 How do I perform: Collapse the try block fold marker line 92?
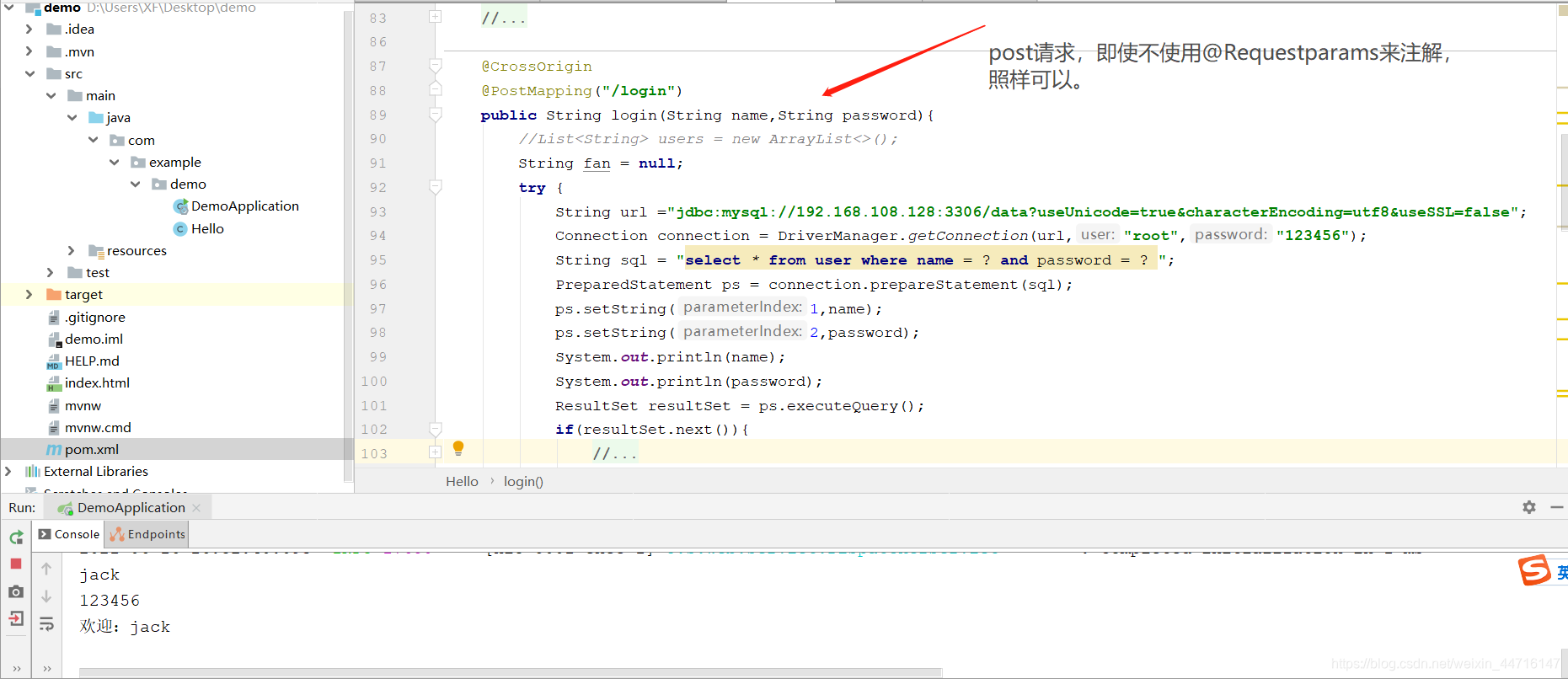point(435,187)
